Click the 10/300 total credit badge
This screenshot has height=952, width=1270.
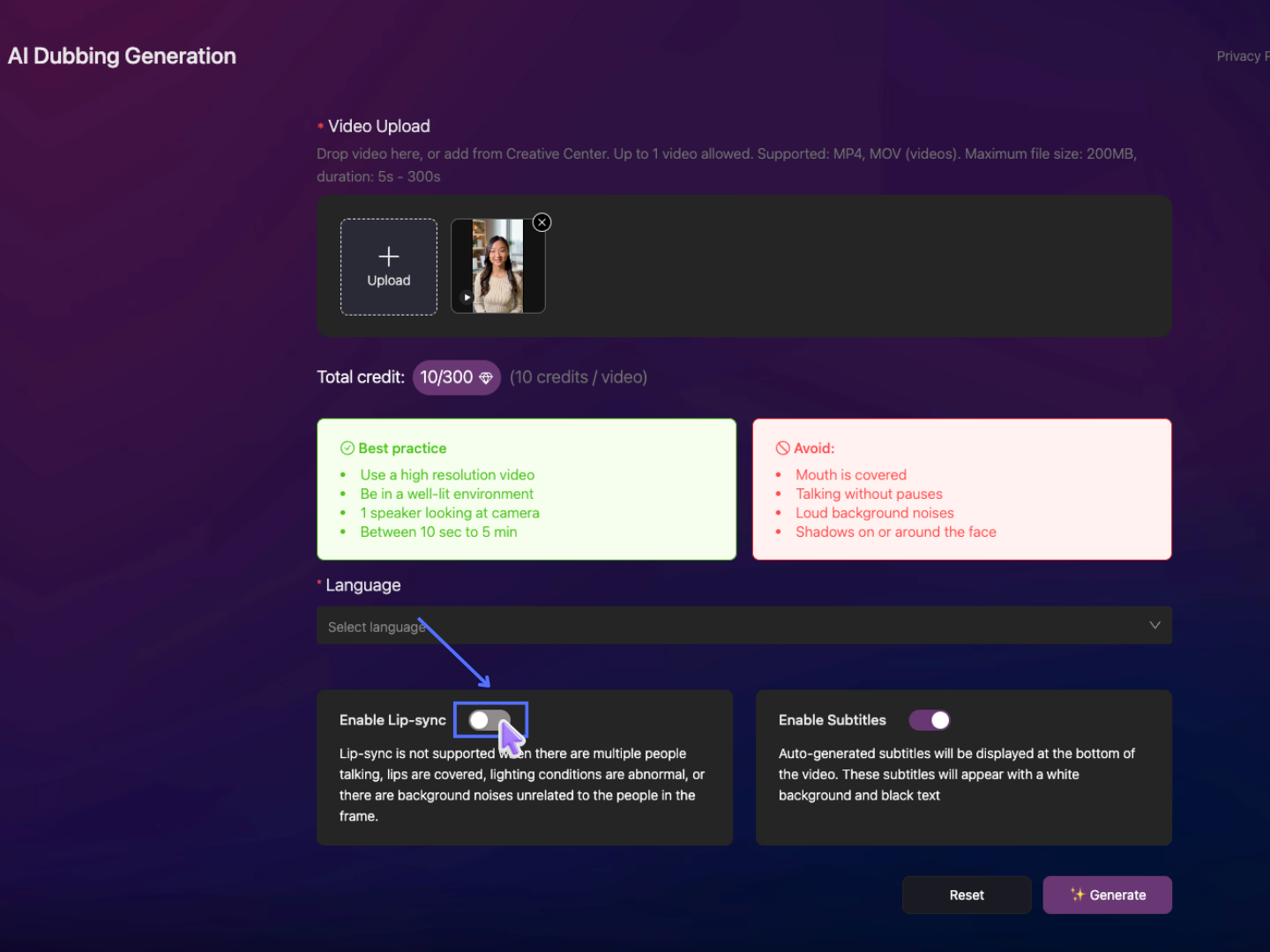(447, 377)
